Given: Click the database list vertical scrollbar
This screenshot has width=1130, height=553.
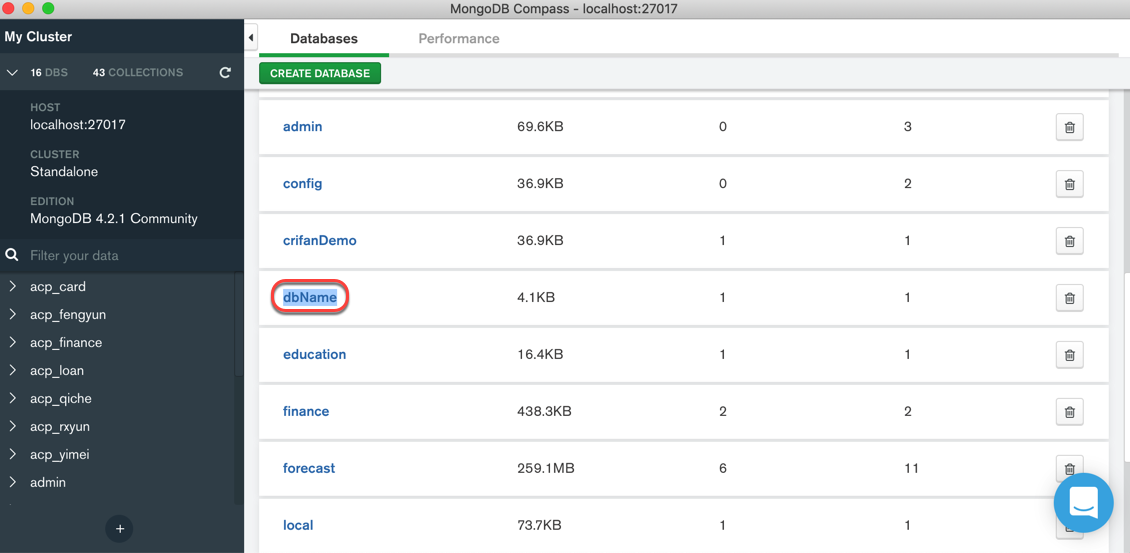Looking at the screenshot, I should (1126, 368).
